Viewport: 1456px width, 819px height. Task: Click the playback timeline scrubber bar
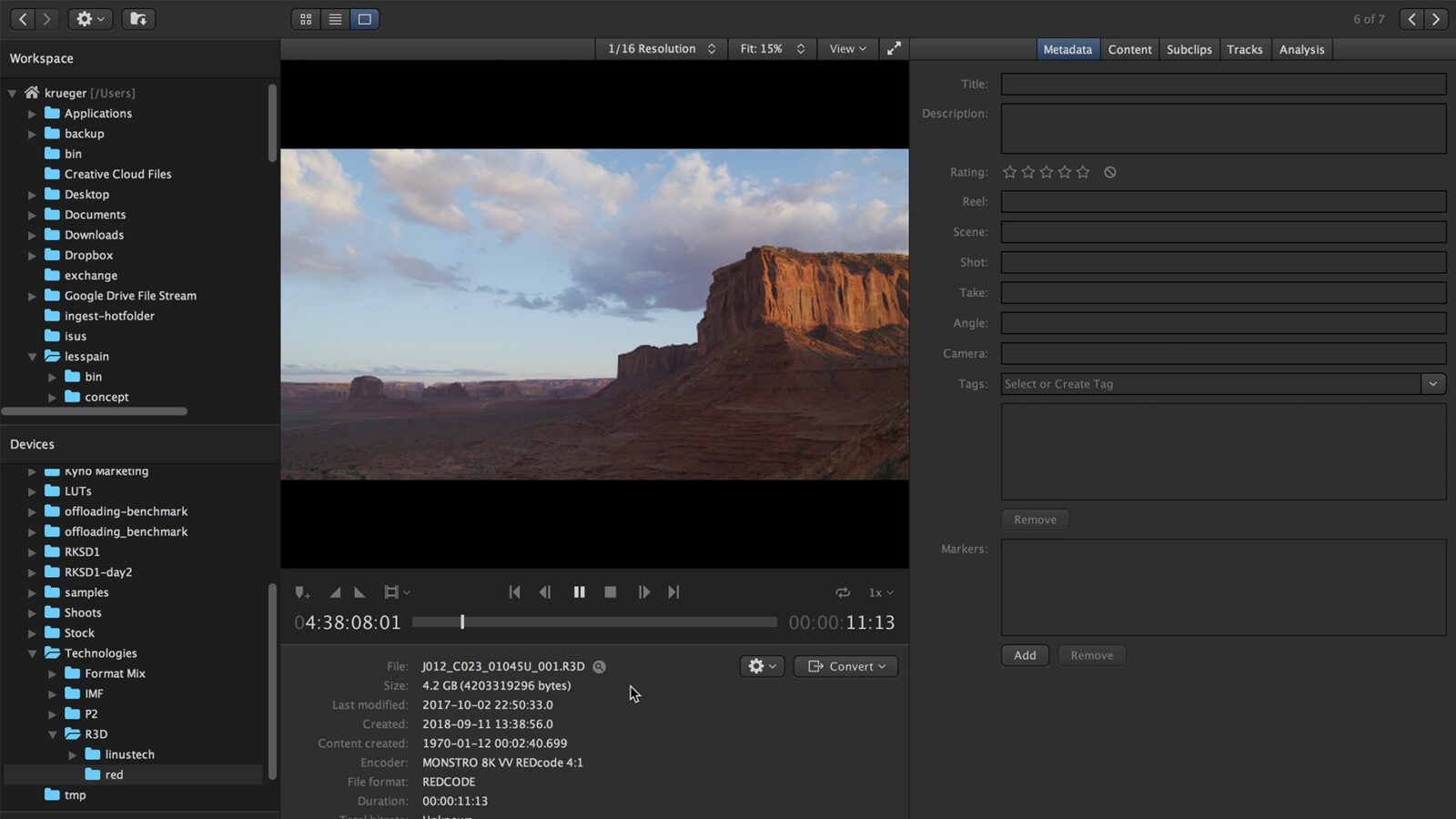click(x=594, y=622)
